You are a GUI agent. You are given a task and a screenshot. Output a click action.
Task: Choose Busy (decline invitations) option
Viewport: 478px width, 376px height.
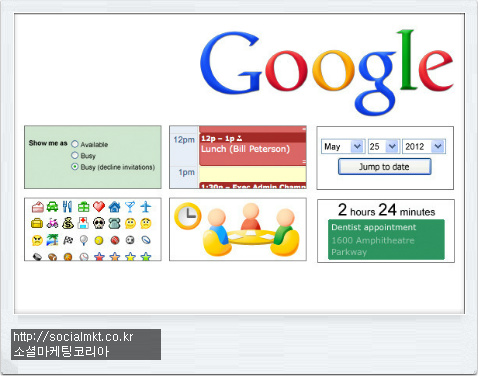tap(75, 167)
